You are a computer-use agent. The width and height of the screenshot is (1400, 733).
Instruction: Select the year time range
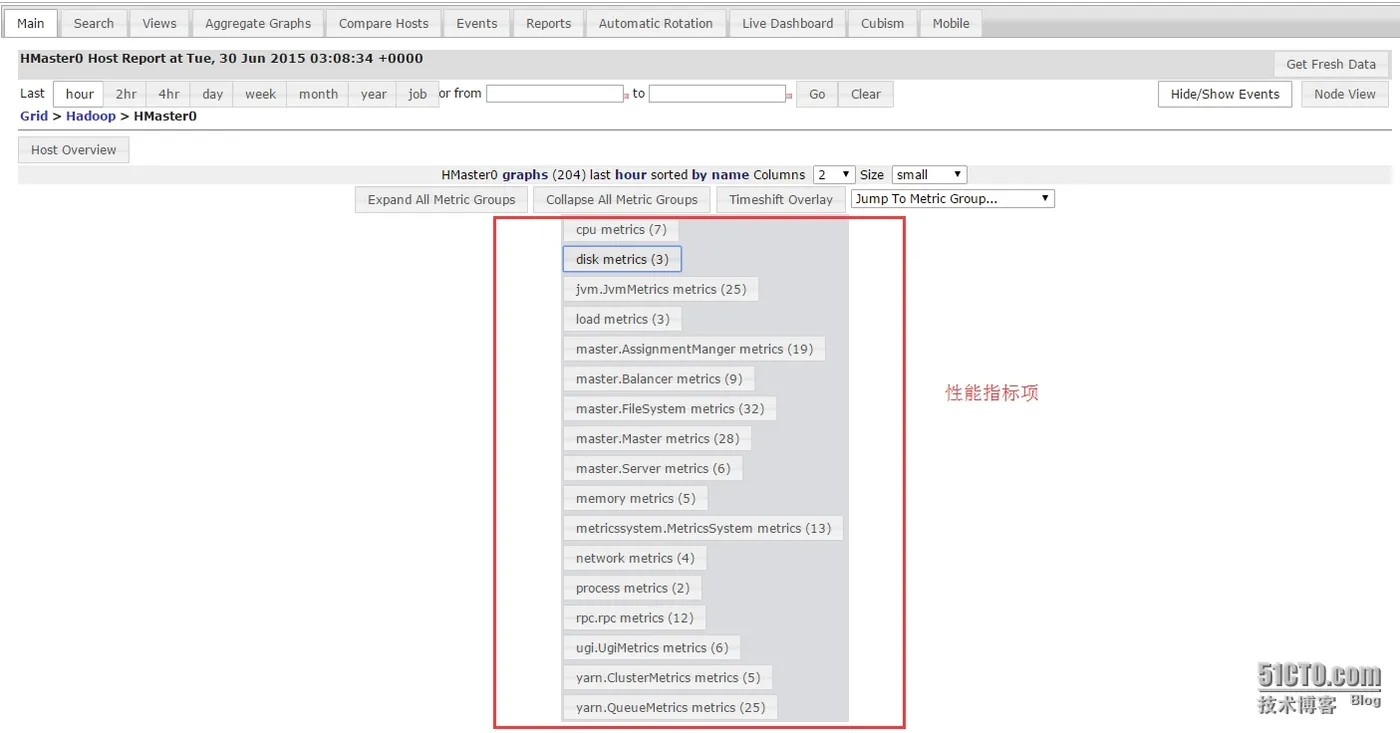[x=373, y=94]
